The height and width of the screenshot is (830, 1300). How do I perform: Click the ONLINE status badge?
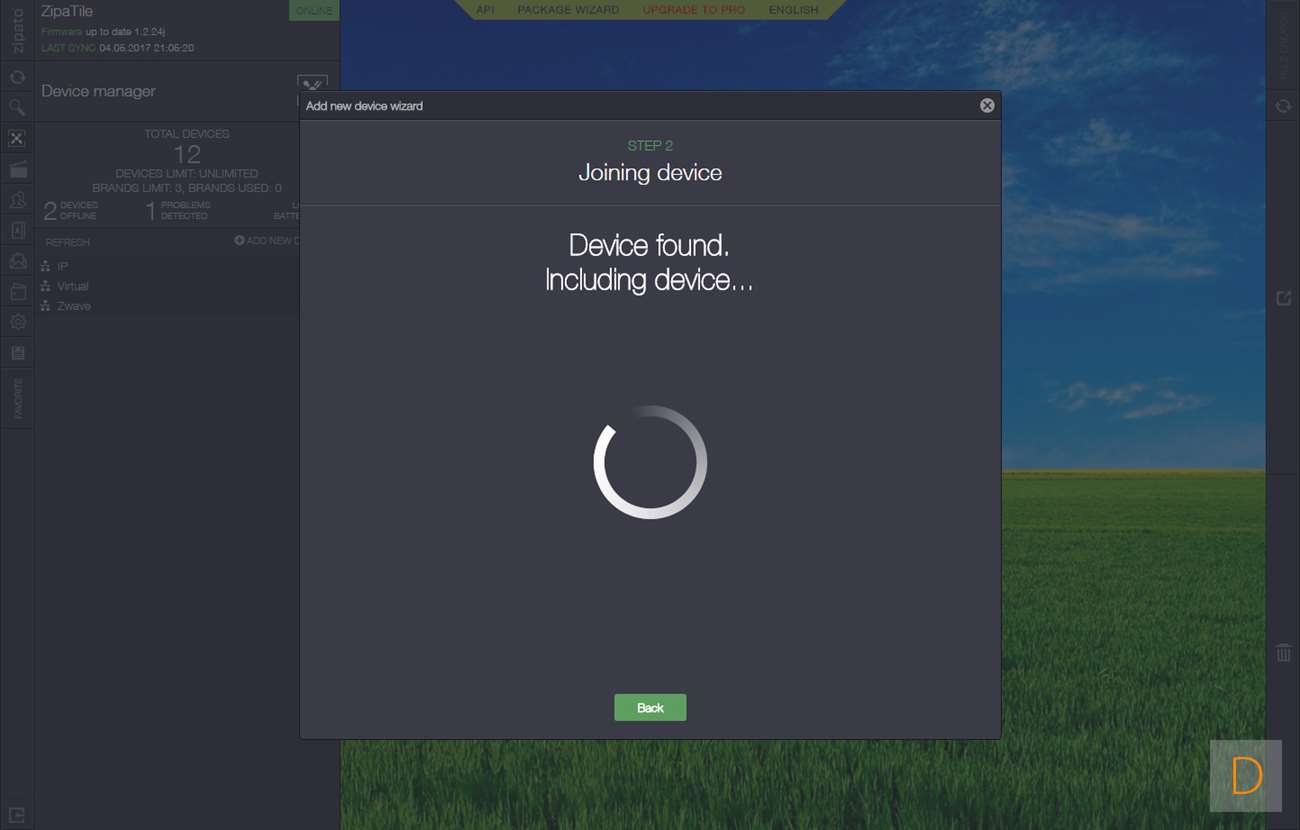click(x=314, y=10)
